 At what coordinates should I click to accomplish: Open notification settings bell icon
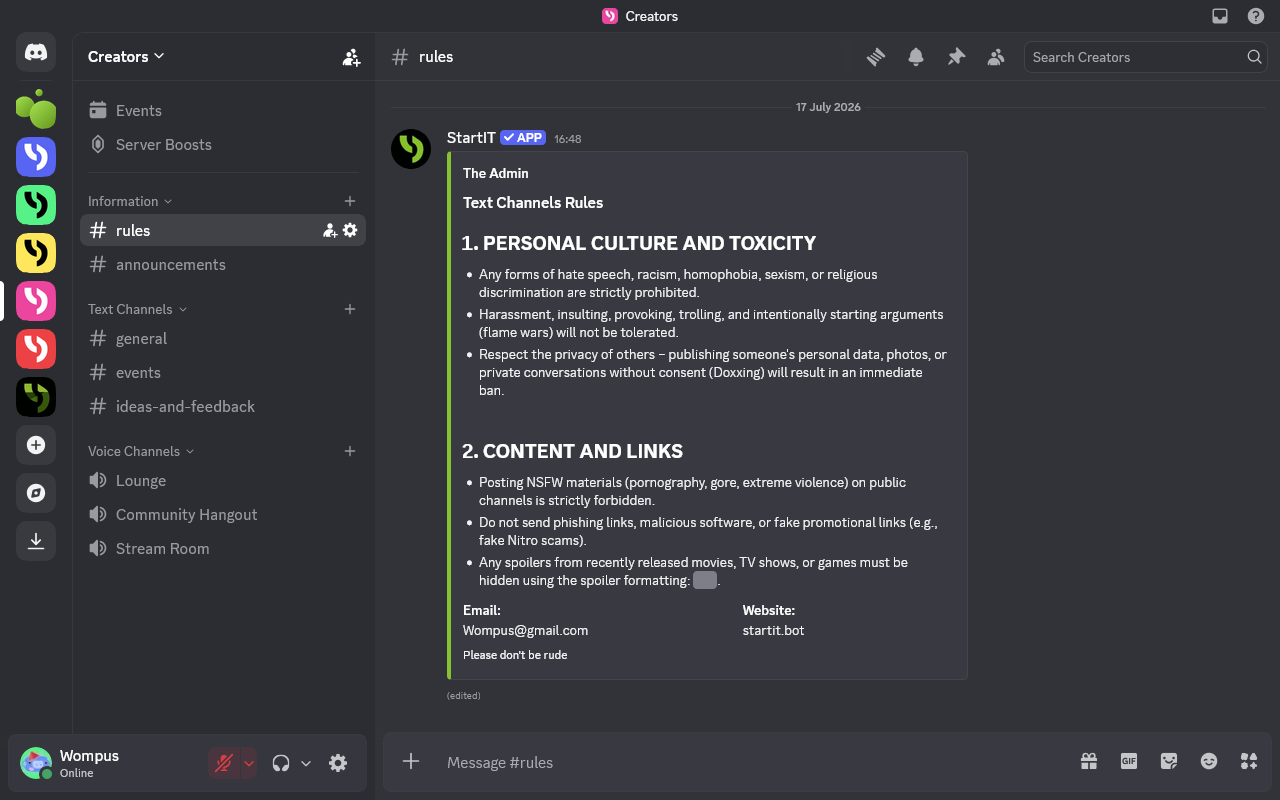click(x=916, y=57)
